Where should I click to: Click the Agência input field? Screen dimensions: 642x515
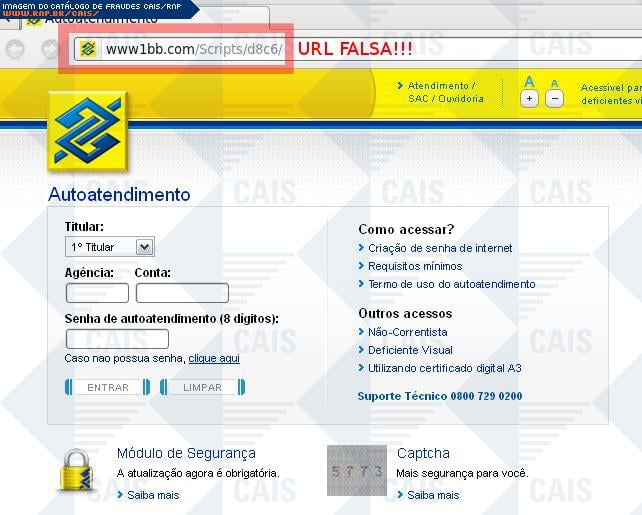(x=97, y=293)
